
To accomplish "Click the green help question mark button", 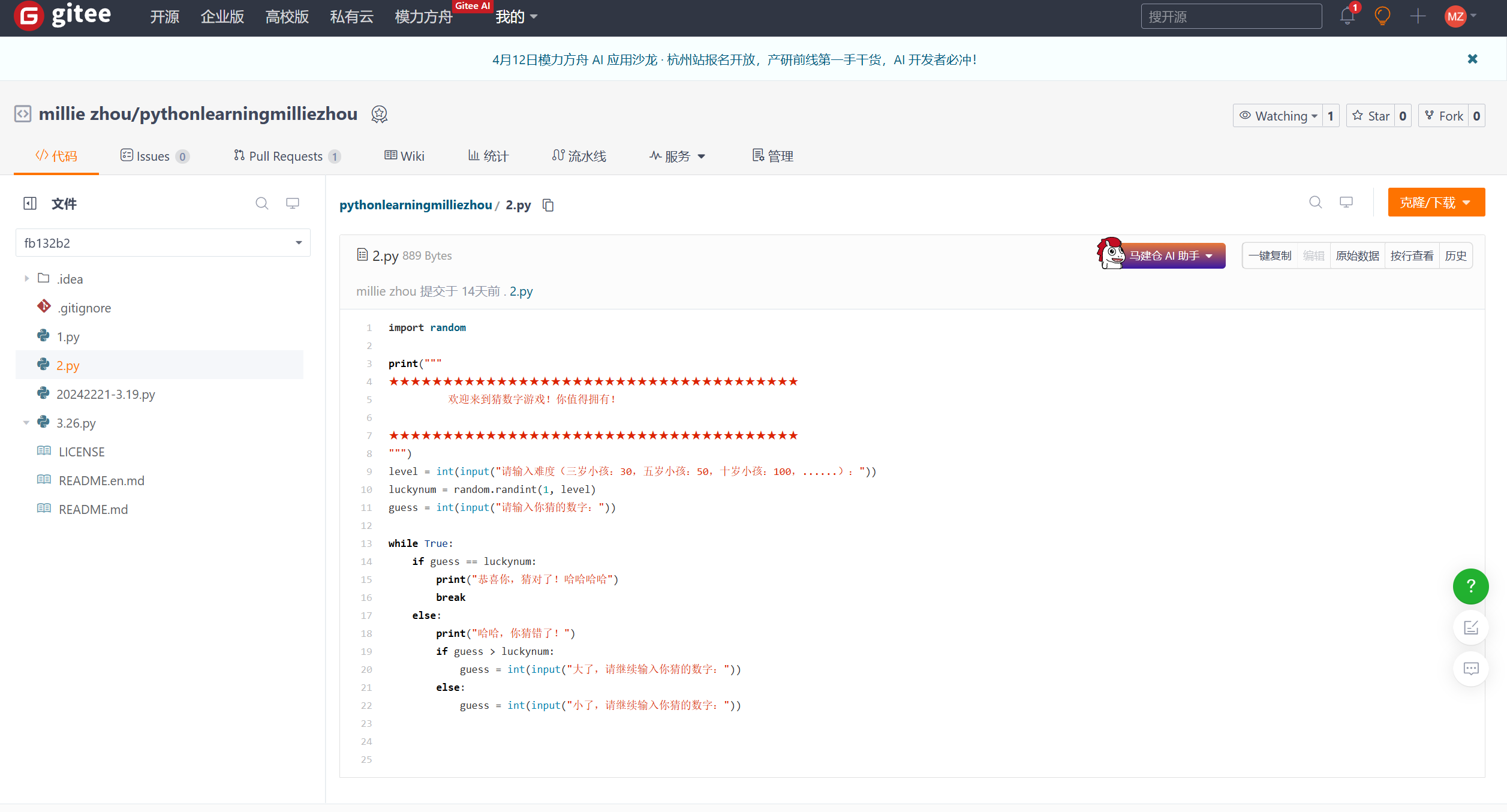I will pyautogui.click(x=1470, y=586).
